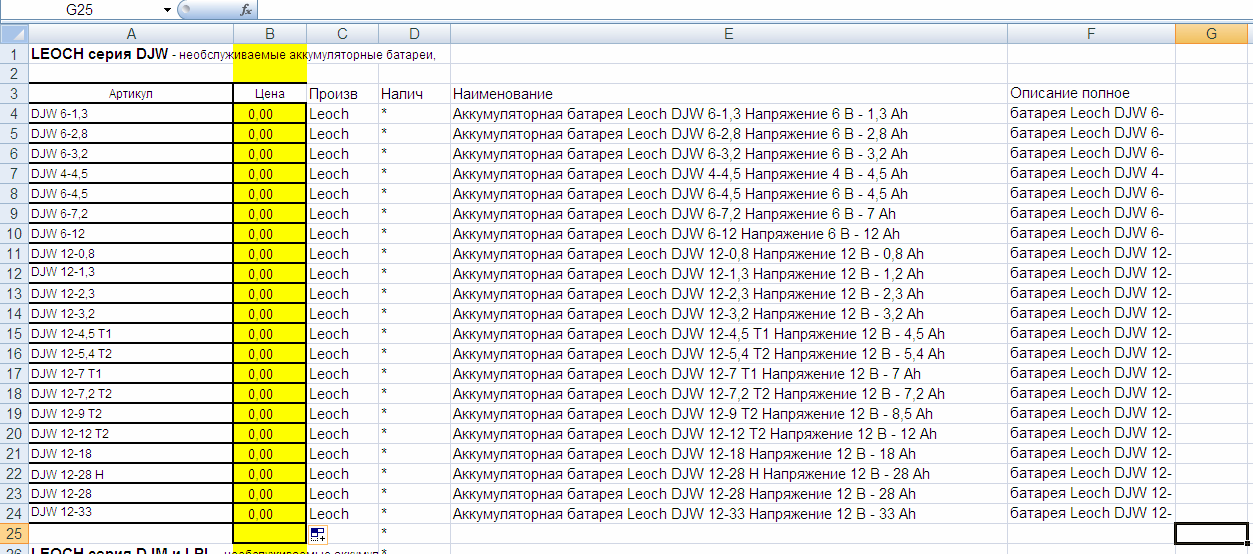Select column E header
This screenshot has height=554, width=1253.
point(729,34)
